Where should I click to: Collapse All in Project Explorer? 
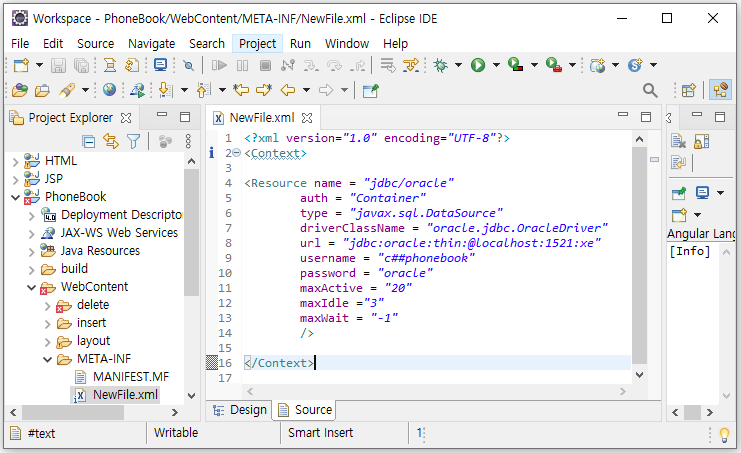point(88,141)
